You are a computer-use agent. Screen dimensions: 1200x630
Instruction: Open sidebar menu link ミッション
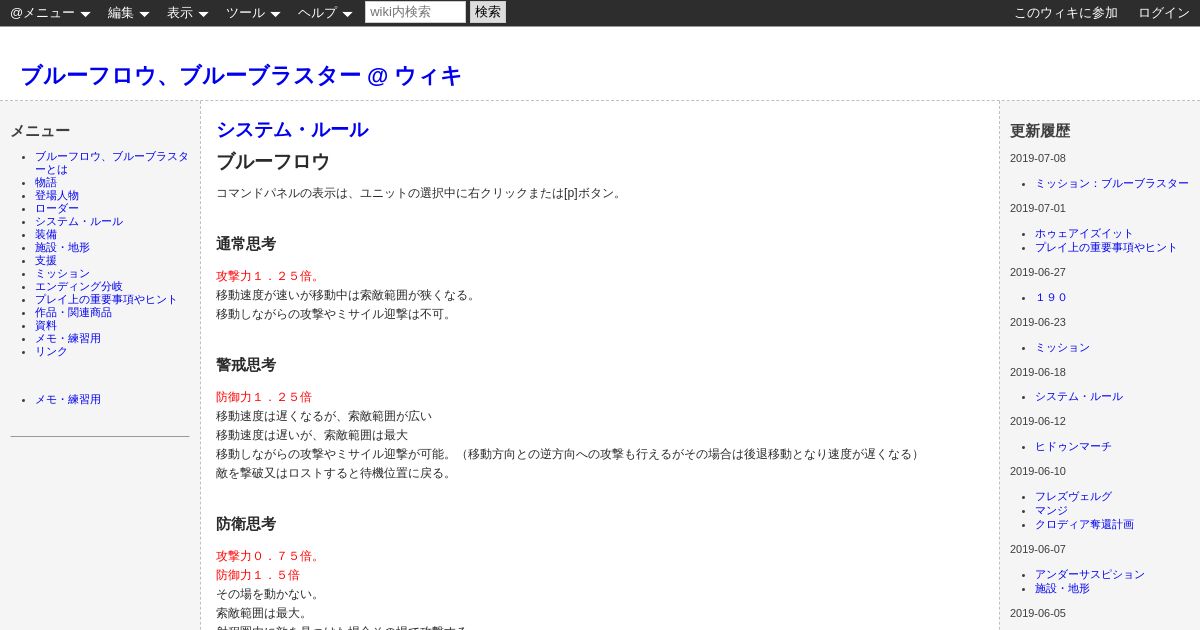[62, 274]
